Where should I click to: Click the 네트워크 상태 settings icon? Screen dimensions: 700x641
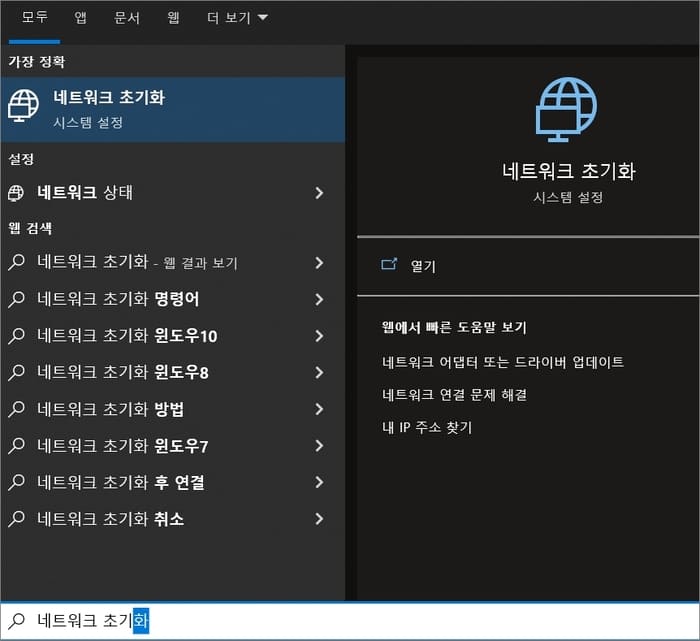click(x=16, y=193)
